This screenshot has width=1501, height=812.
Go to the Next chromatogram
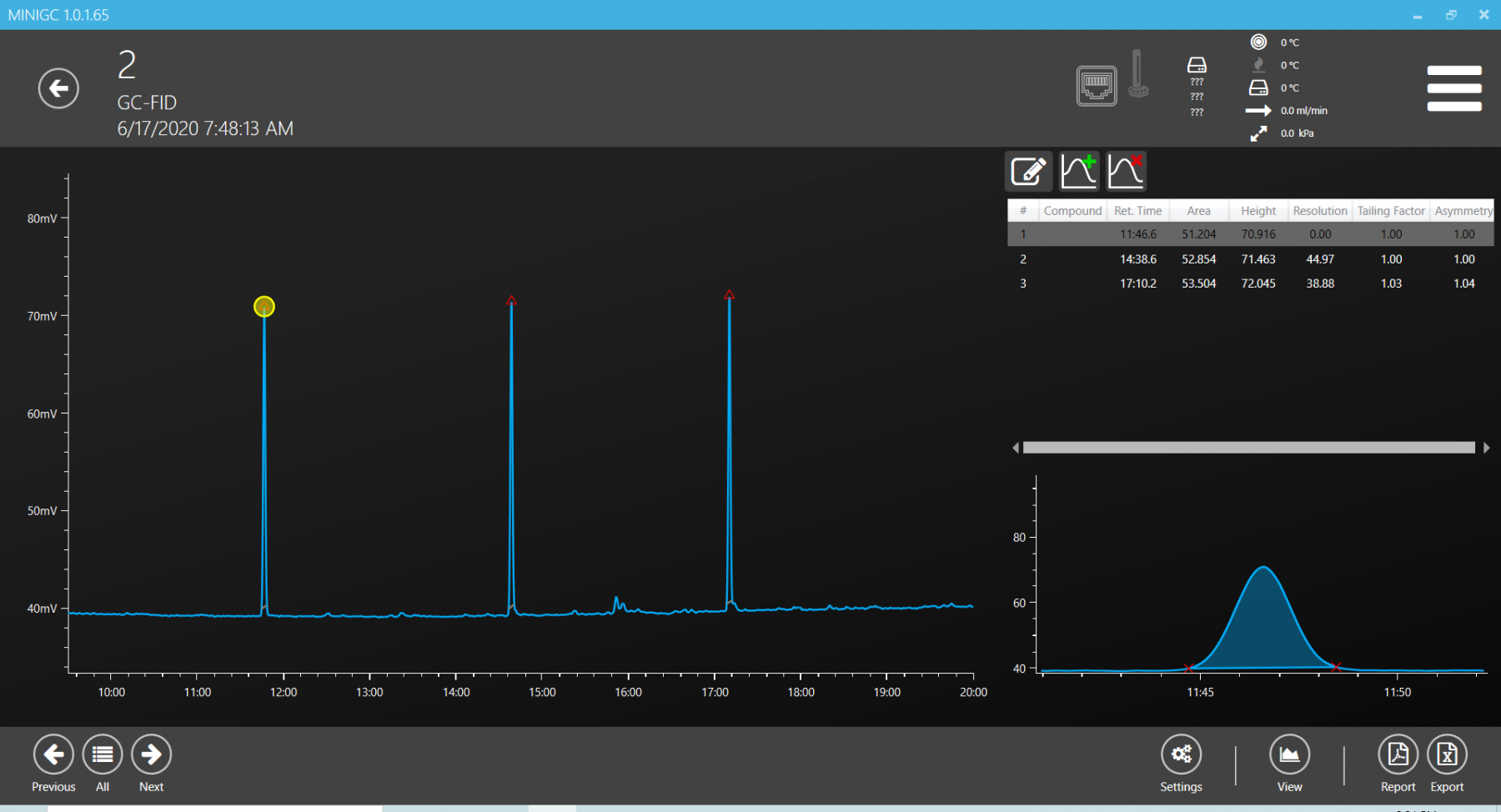pyautogui.click(x=151, y=754)
